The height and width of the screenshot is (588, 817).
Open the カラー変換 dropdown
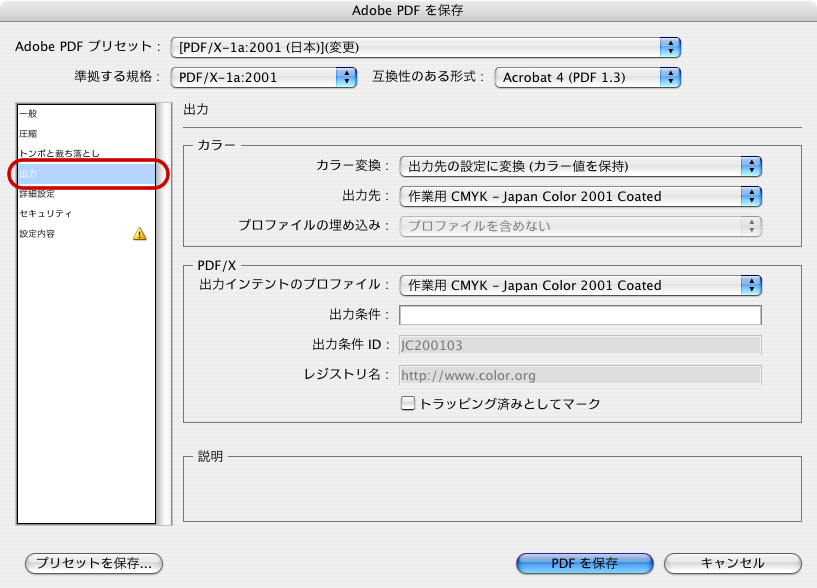[580, 166]
